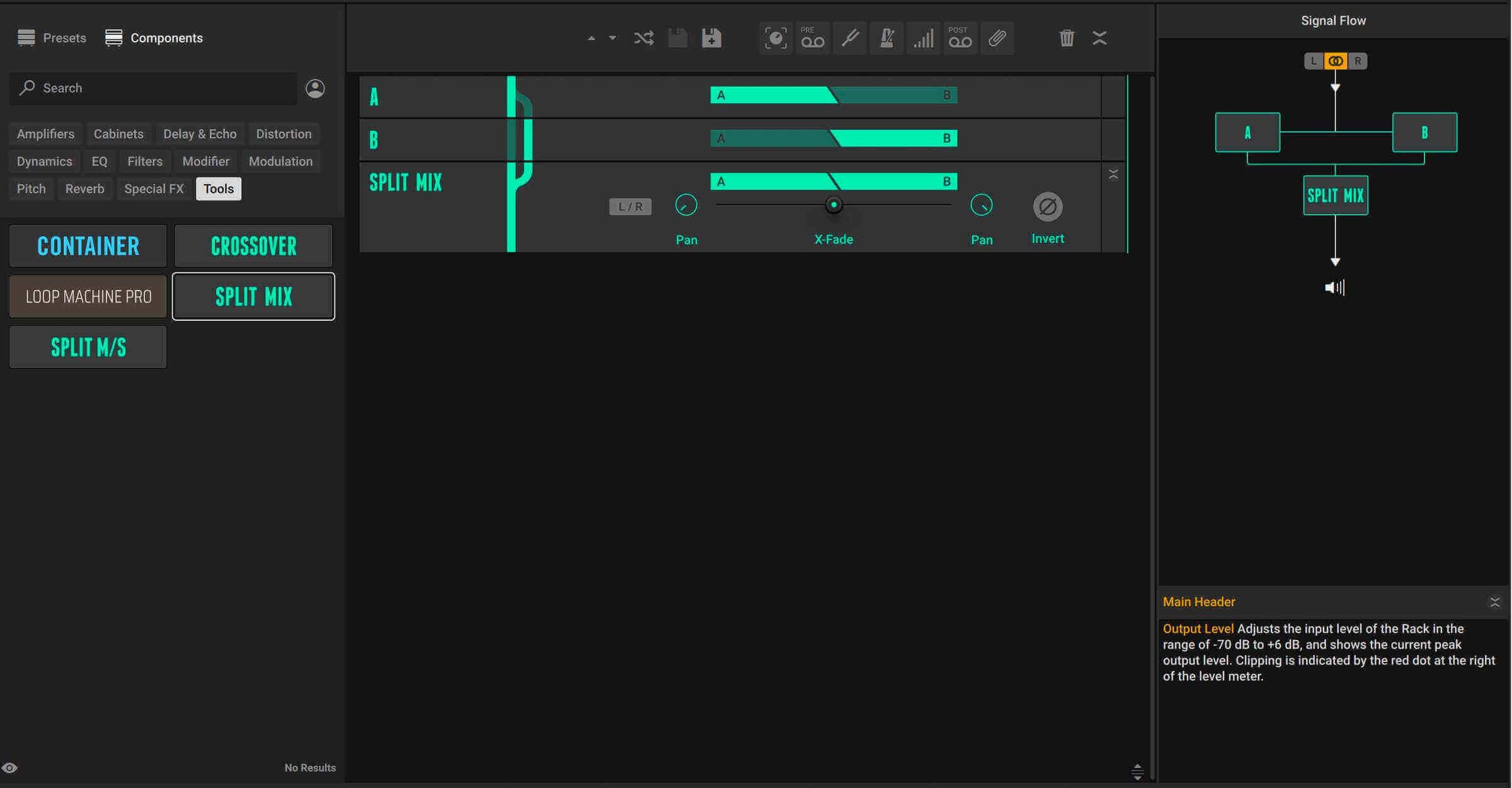
Task: Select previous preset with the up arrow
Action: point(591,38)
